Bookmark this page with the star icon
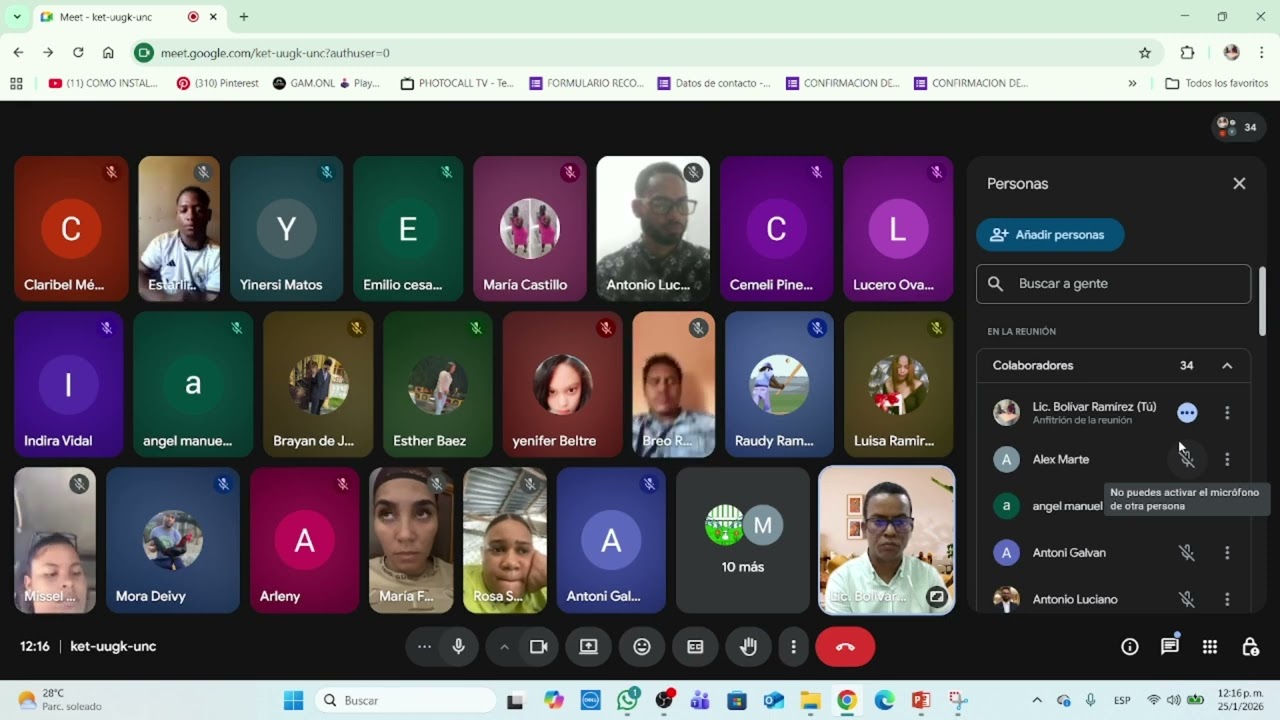Viewport: 1280px width, 720px height. coord(1145,53)
